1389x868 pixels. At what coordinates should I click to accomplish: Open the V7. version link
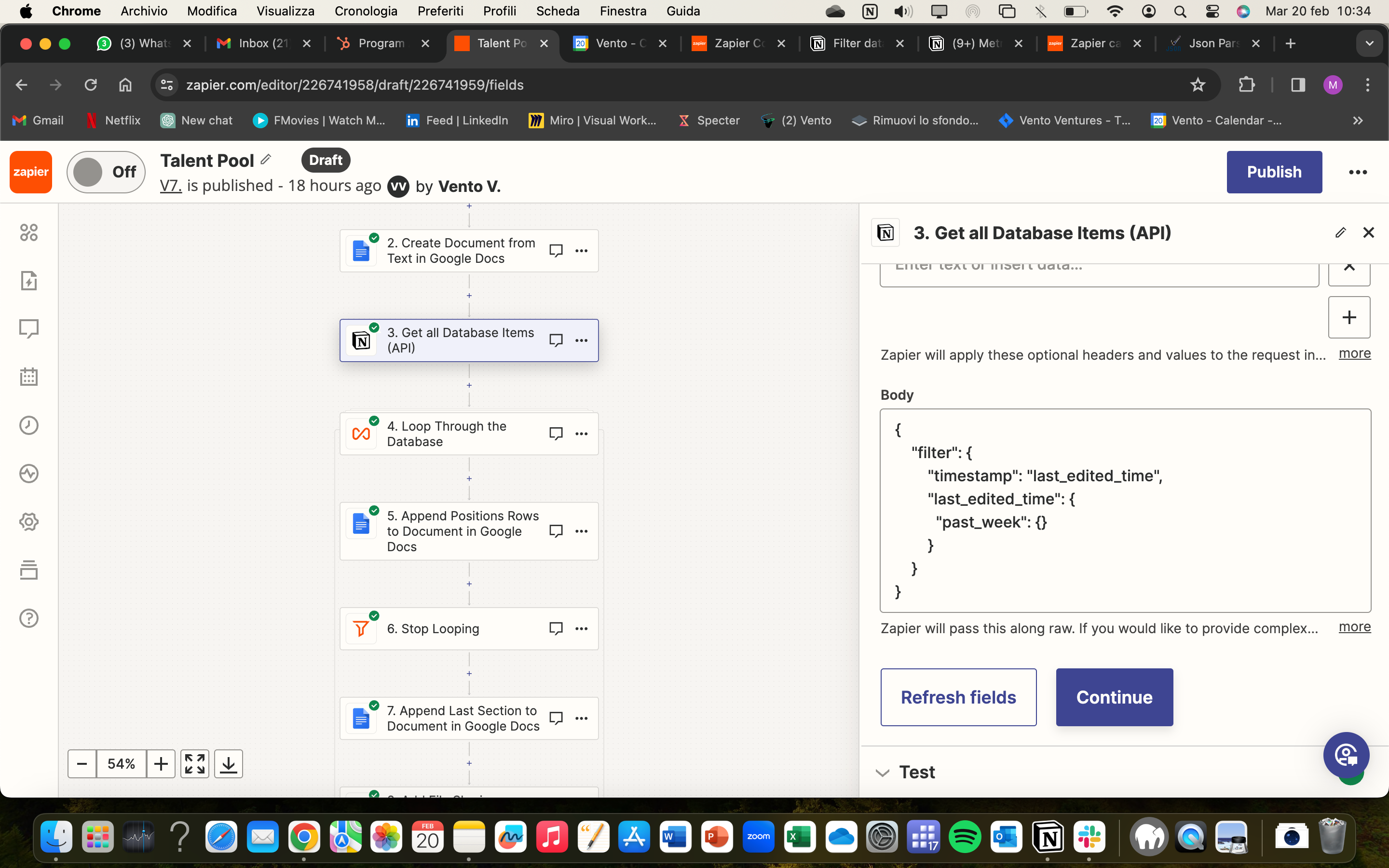pos(170,186)
